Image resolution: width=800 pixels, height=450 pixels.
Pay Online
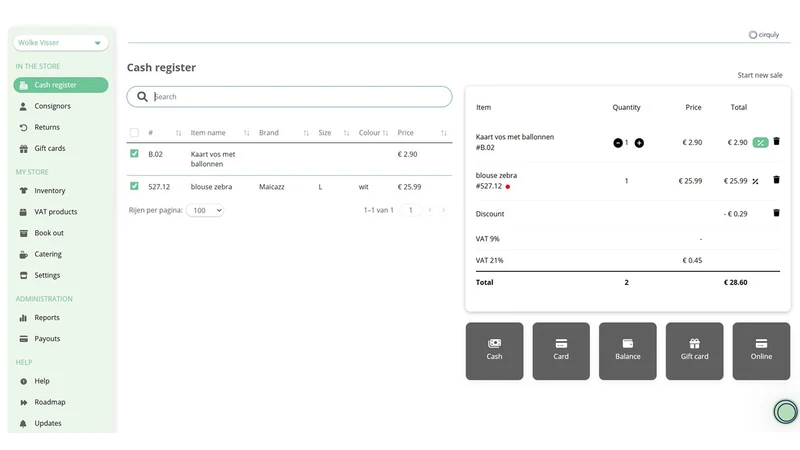point(761,351)
